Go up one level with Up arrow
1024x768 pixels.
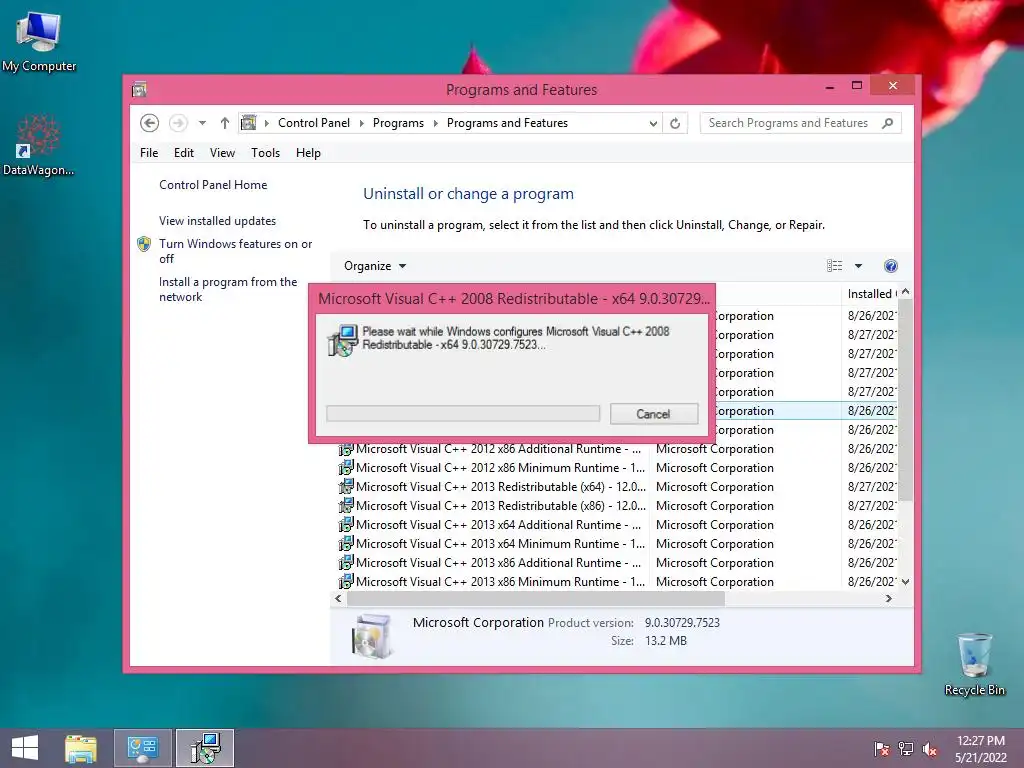tap(225, 123)
